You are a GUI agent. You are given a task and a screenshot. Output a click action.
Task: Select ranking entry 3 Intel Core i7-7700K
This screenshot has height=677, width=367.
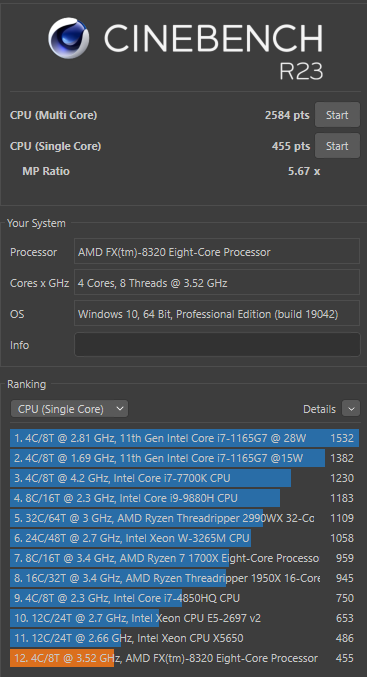[x=184, y=478]
